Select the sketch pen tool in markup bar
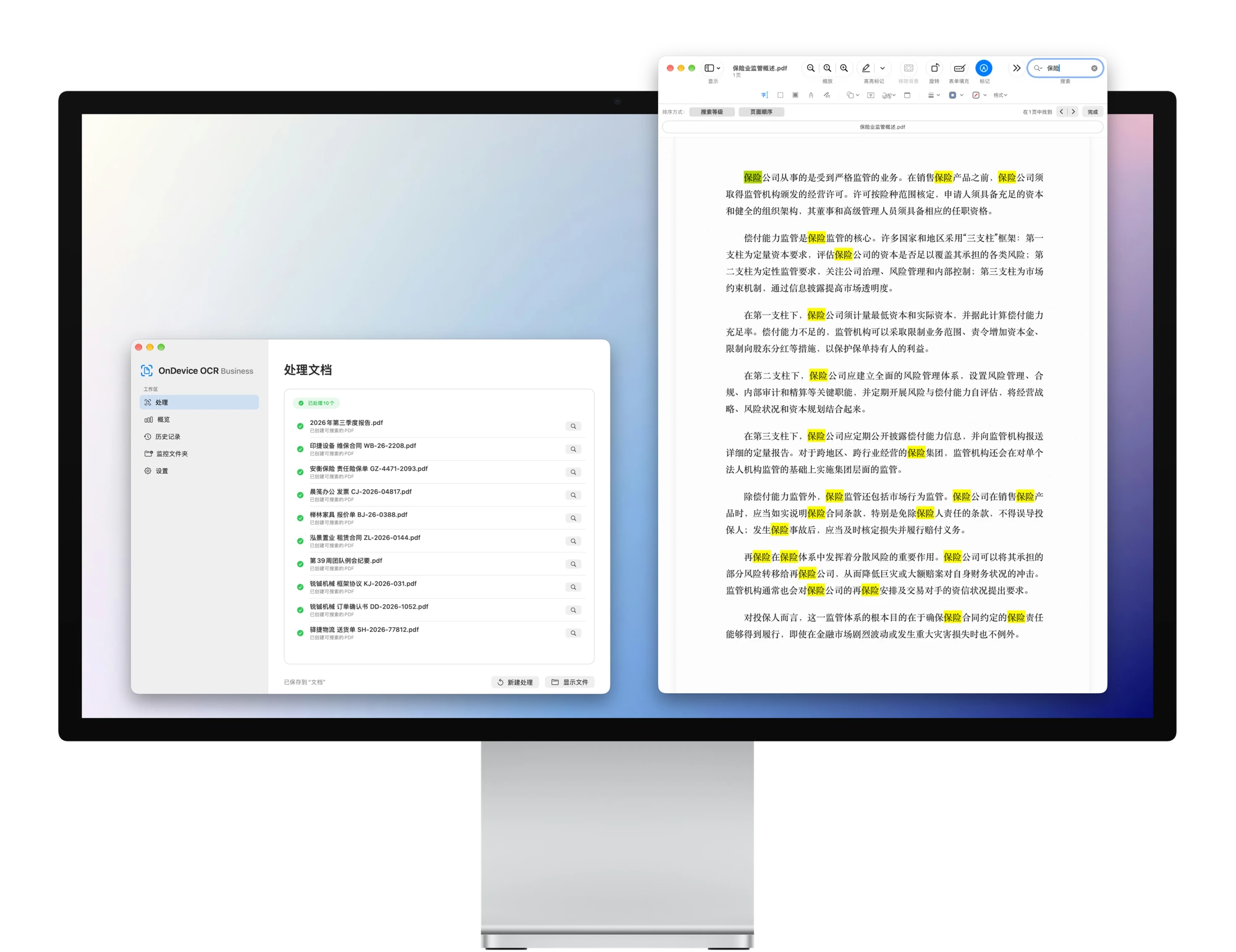 [811, 95]
